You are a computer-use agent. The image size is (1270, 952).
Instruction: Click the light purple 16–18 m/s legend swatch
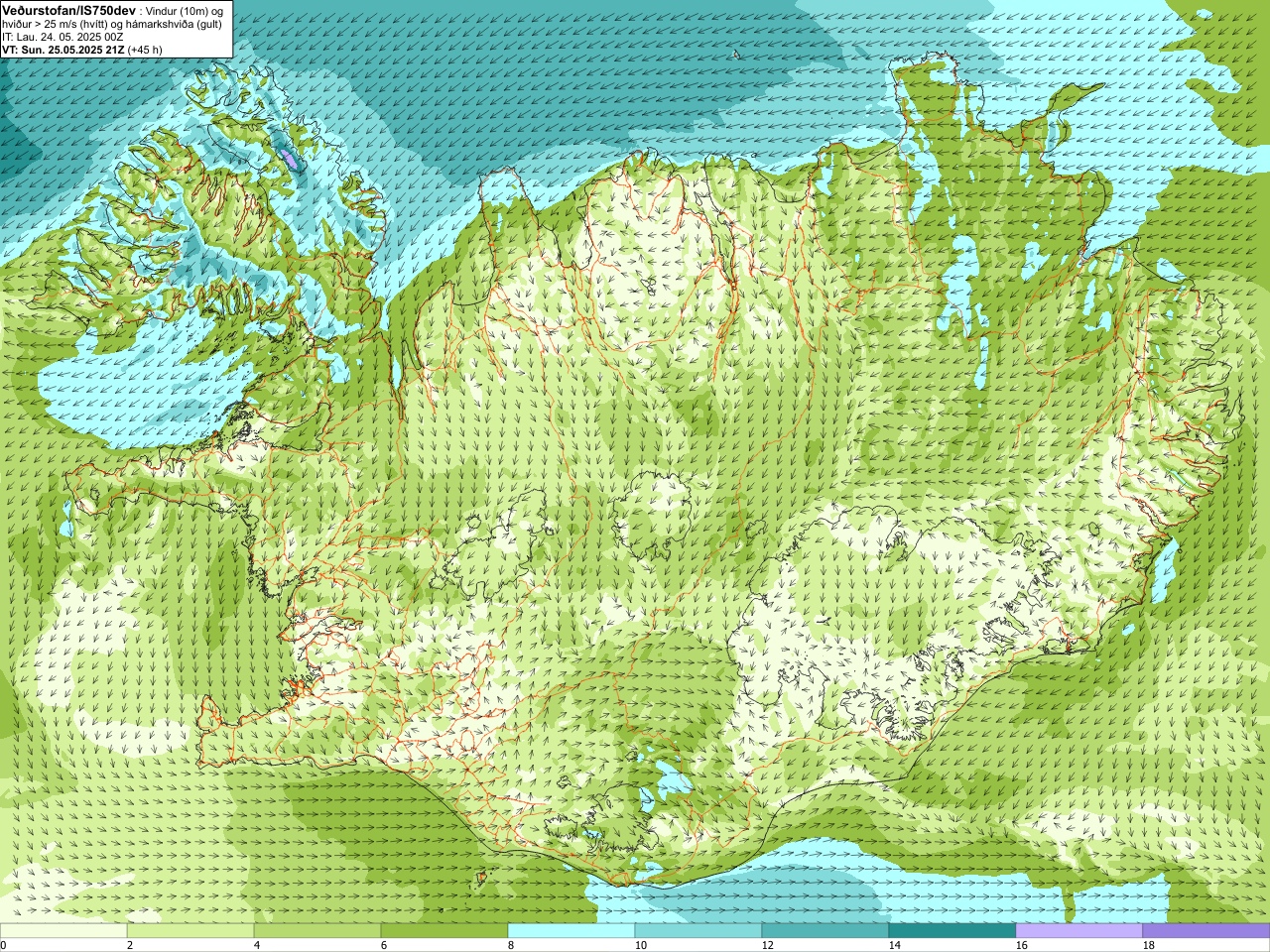[x=1079, y=931]
